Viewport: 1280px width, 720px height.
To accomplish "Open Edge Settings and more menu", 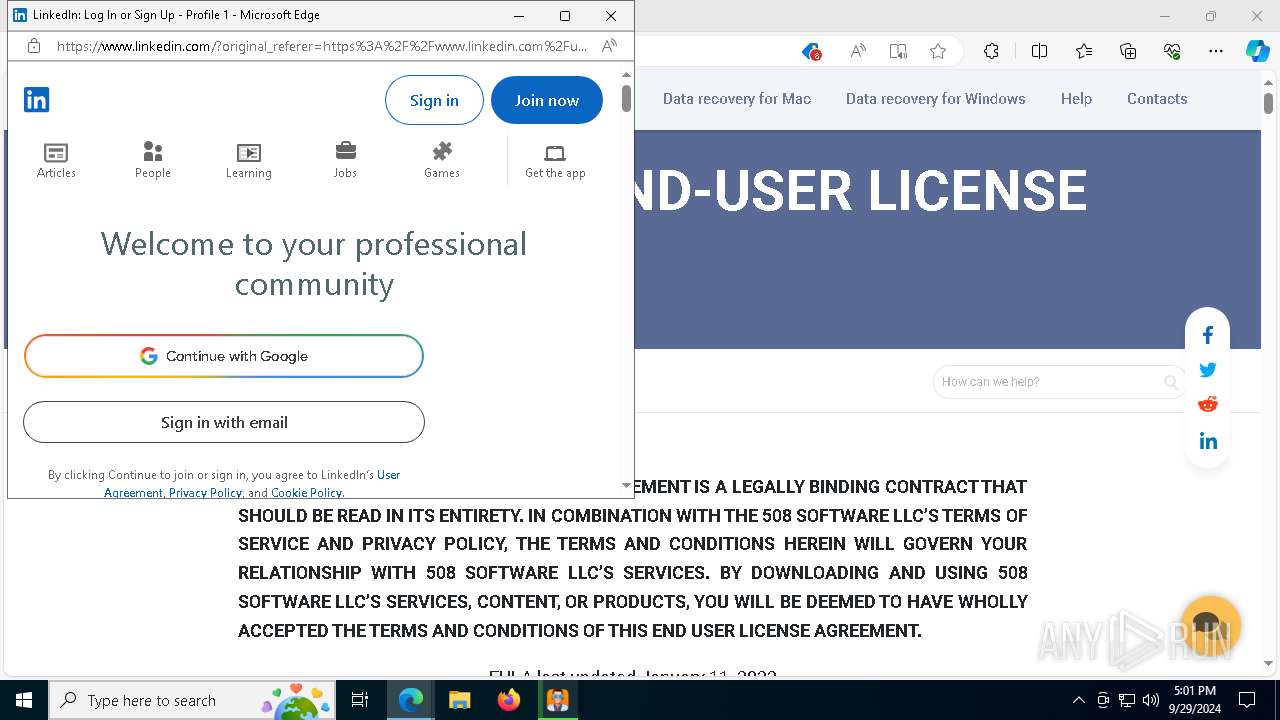I will 1216,52.
